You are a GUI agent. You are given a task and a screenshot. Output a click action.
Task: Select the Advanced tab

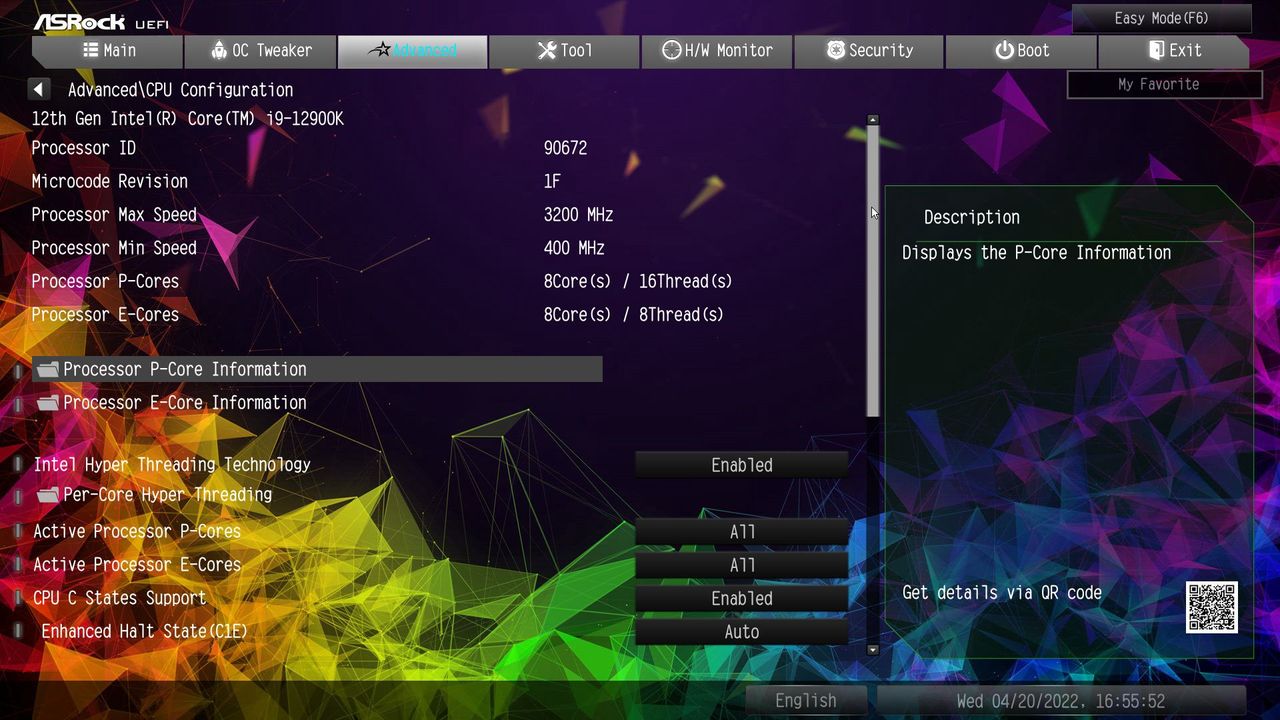[x=412, y=51]
